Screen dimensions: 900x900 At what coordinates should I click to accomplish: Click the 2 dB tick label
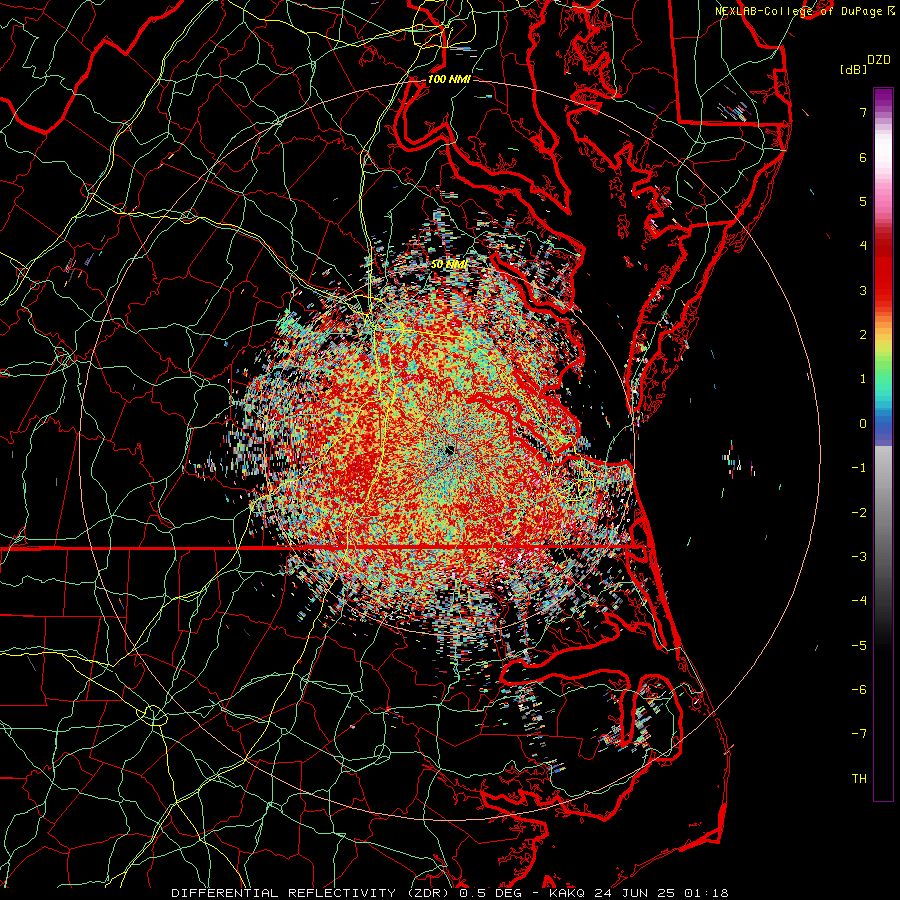coord(863,335)
